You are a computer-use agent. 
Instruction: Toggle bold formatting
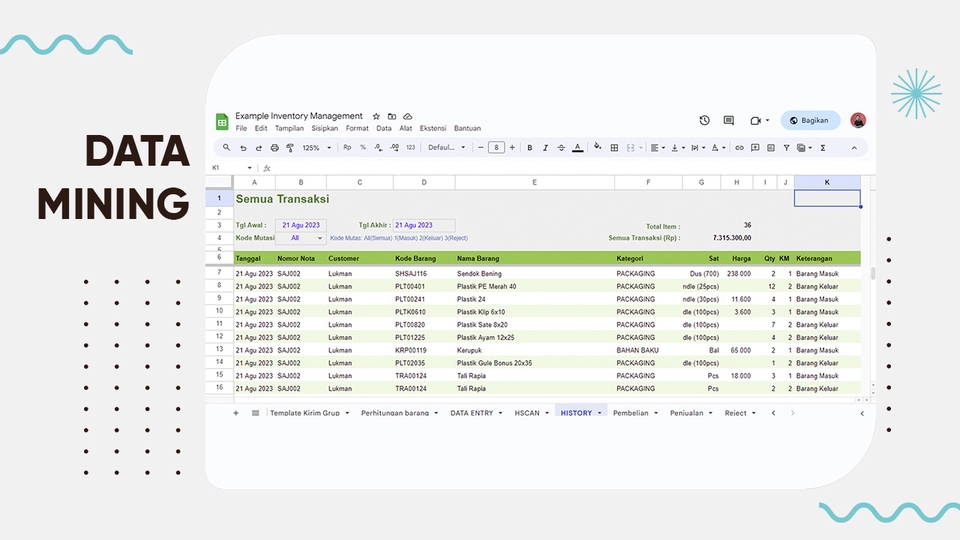530,148
